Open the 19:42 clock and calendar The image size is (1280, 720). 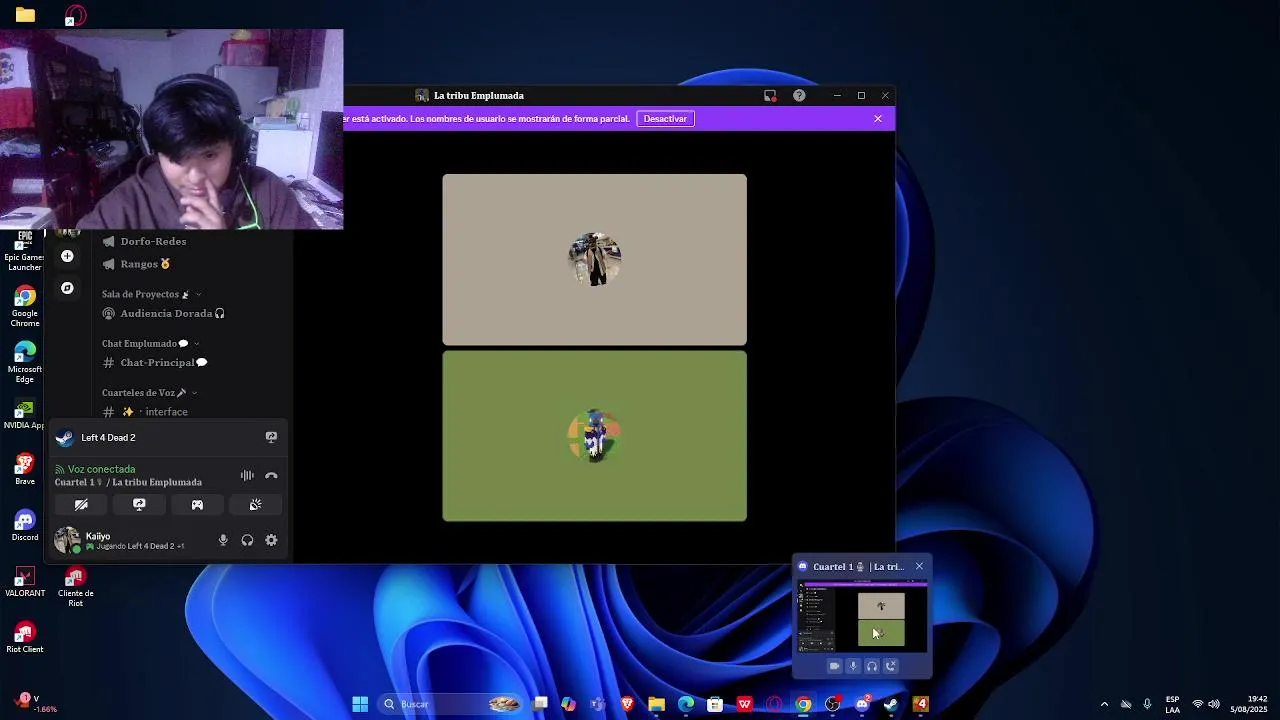tap(1249, 704)
